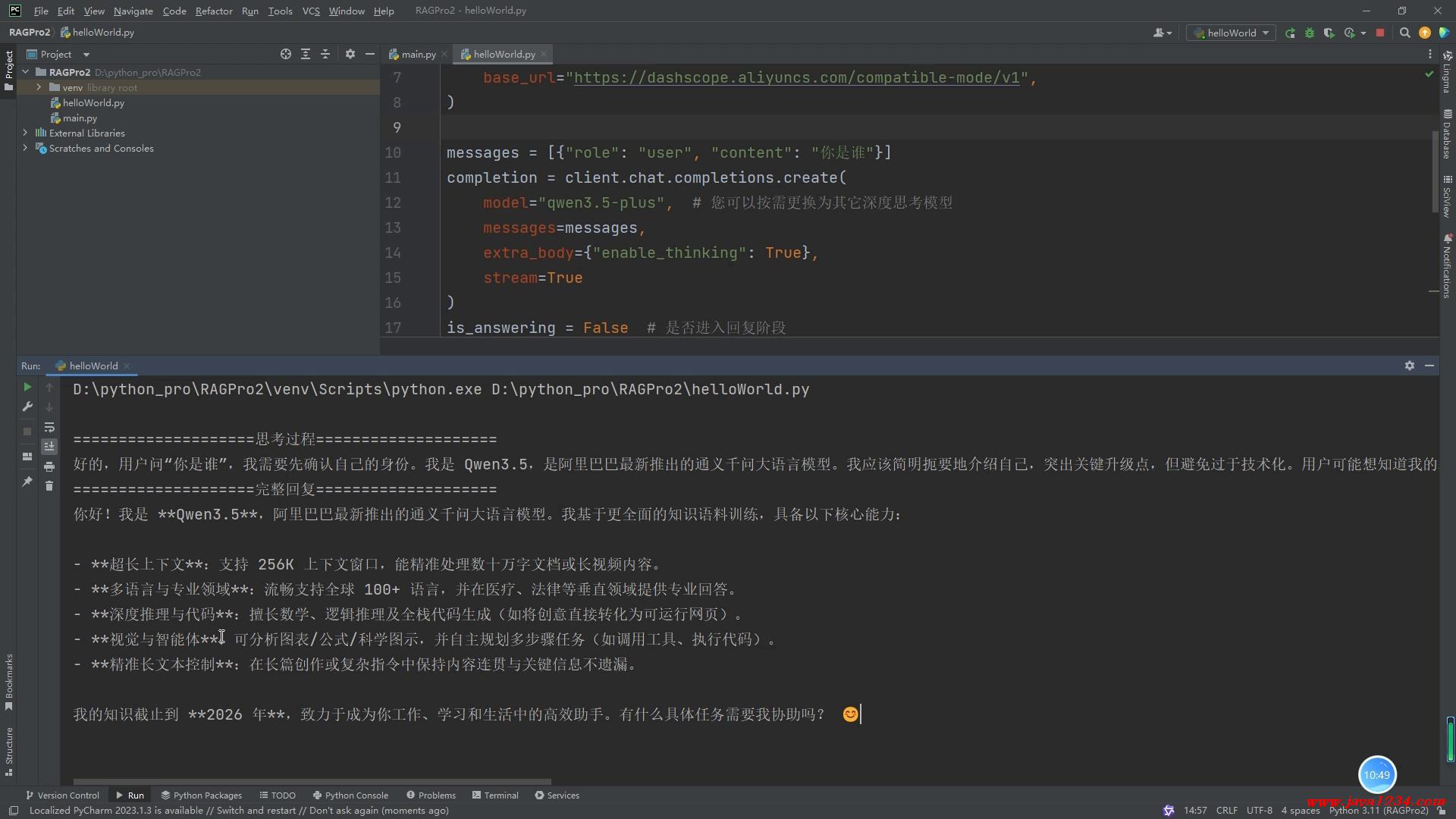Open Search Everywhere magnifier icon
Image resolution: width=1456 pixels, height=819 pixels.
pyautogui.click(x=1404, y=33)
